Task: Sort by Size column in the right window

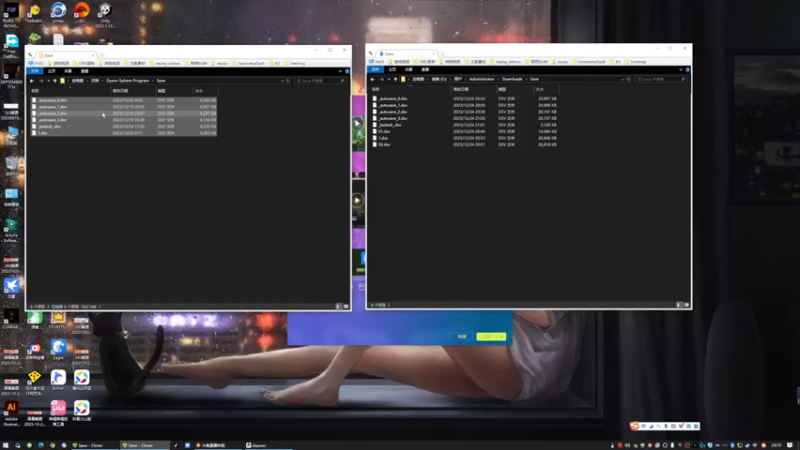Action: [546, 89]
